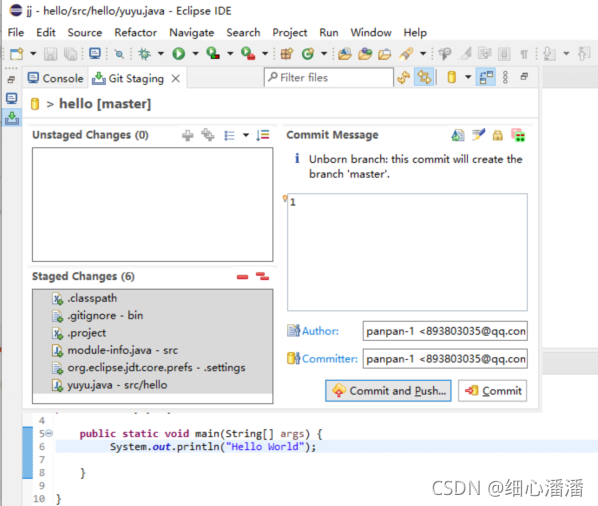Click the Commit button
The image size is (598, 506).
[492, 391]
